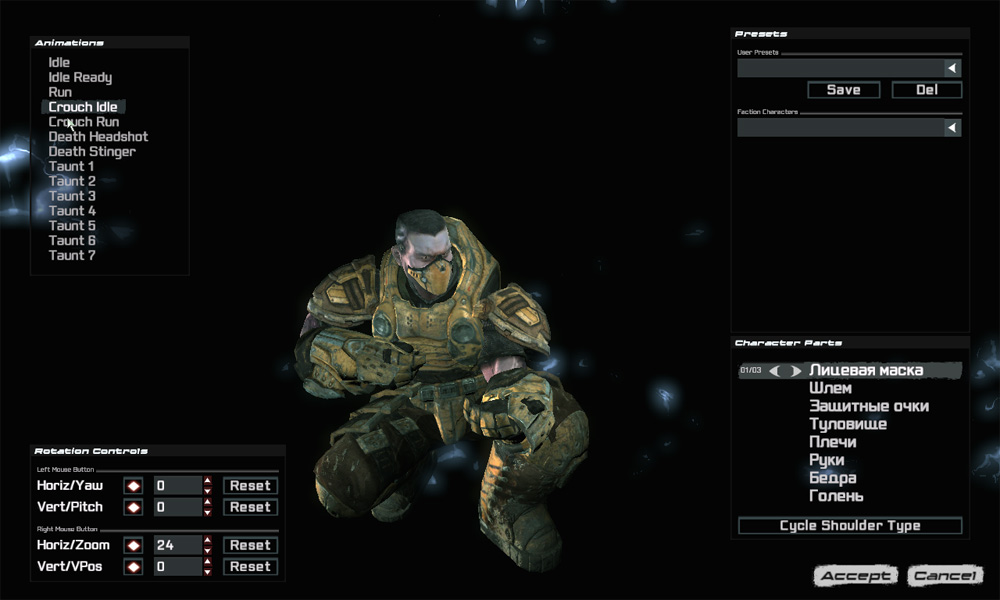Increase Vert/VPos value with up arrow

click(208, 562)
